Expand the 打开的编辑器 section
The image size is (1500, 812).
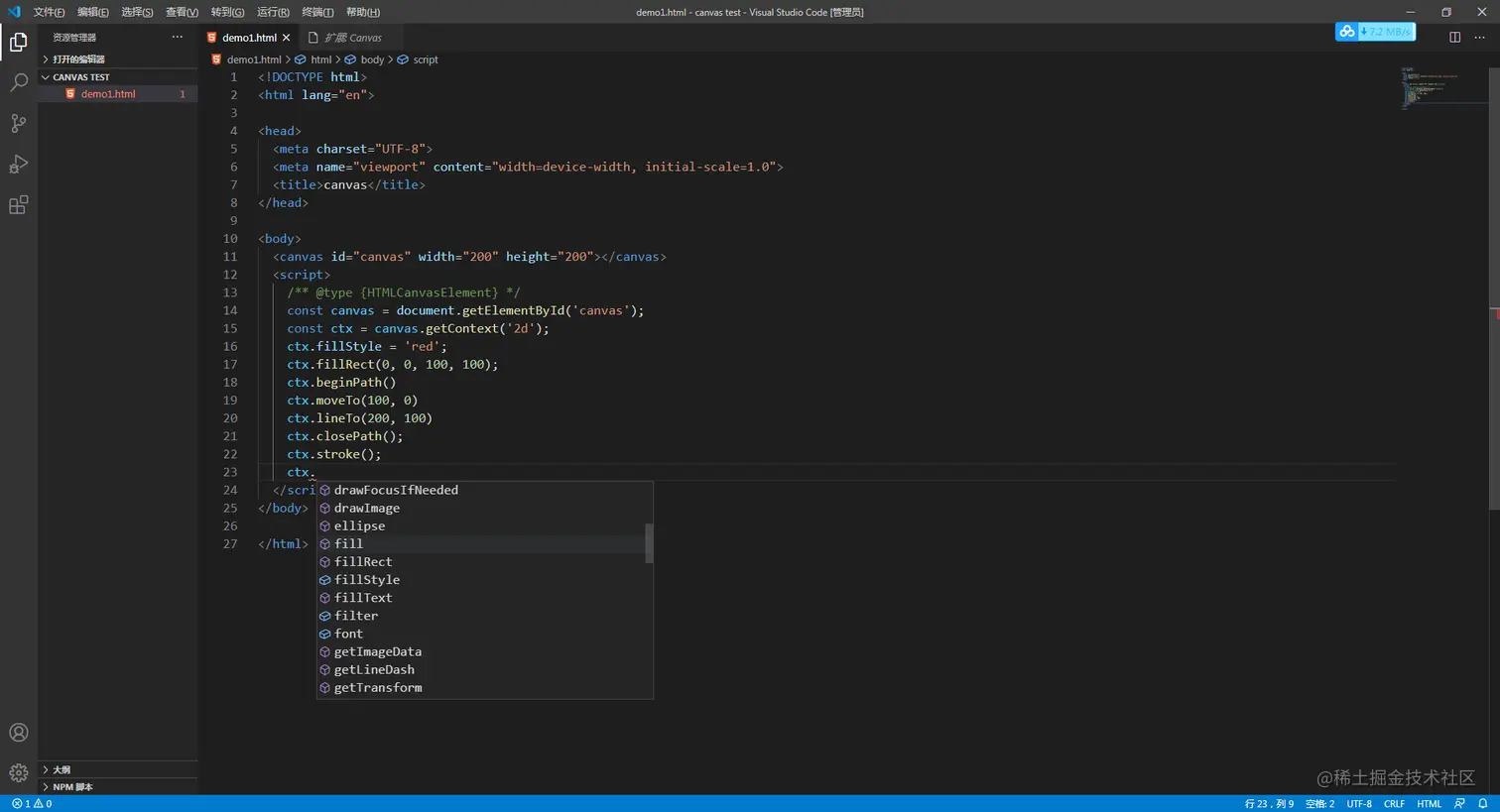(78, 59)
